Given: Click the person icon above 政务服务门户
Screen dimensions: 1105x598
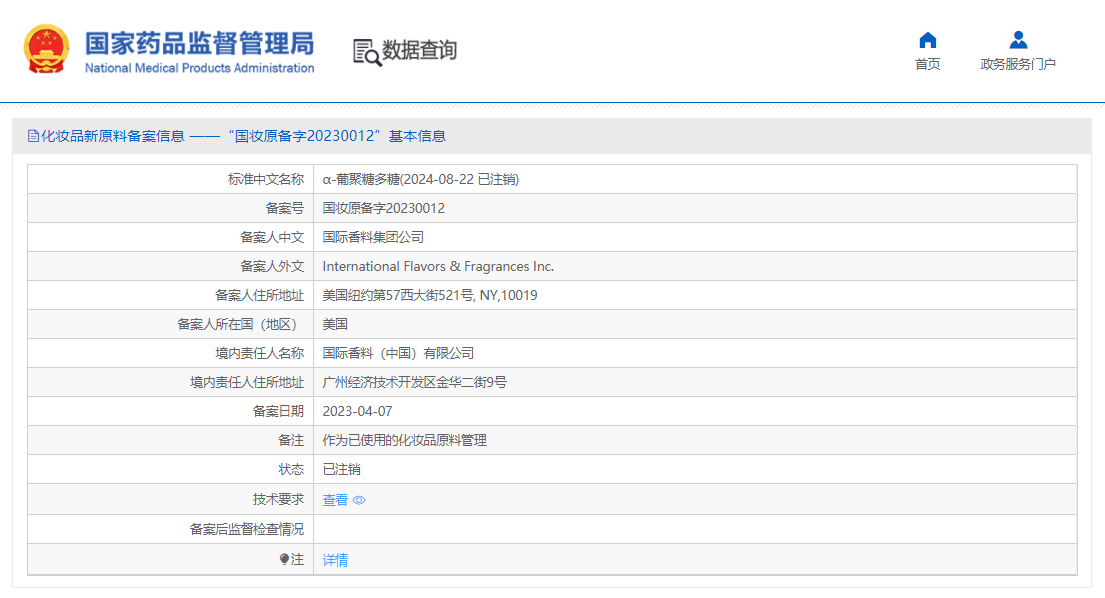Looking at the screenshot, I should (x=1018, y=40).
